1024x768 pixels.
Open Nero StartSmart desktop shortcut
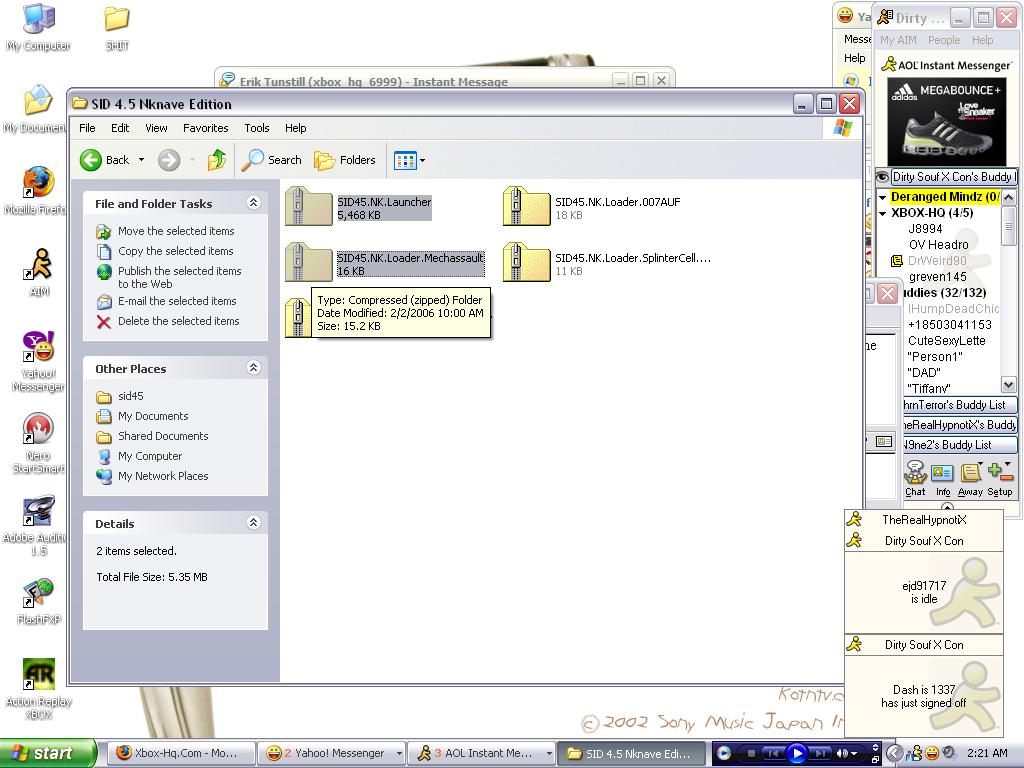(x=38, y=443)
